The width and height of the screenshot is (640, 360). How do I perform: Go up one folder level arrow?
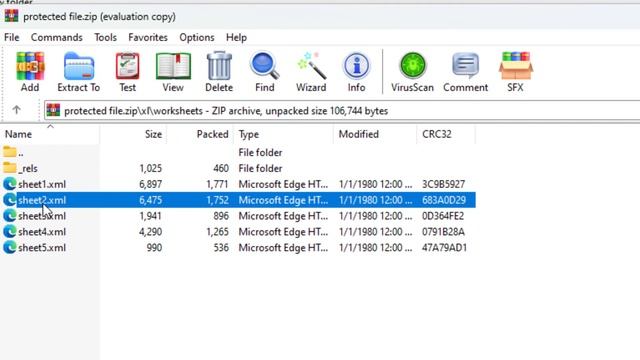[16, 110]
